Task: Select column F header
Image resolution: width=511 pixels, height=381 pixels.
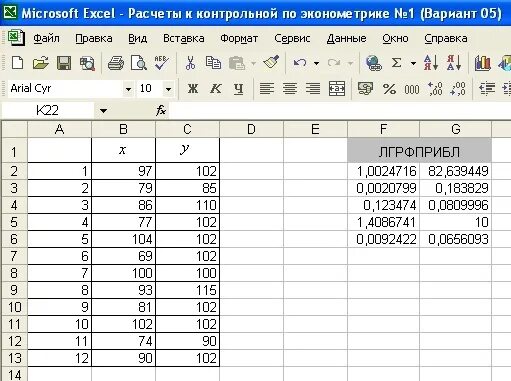Action: point(383,129)
